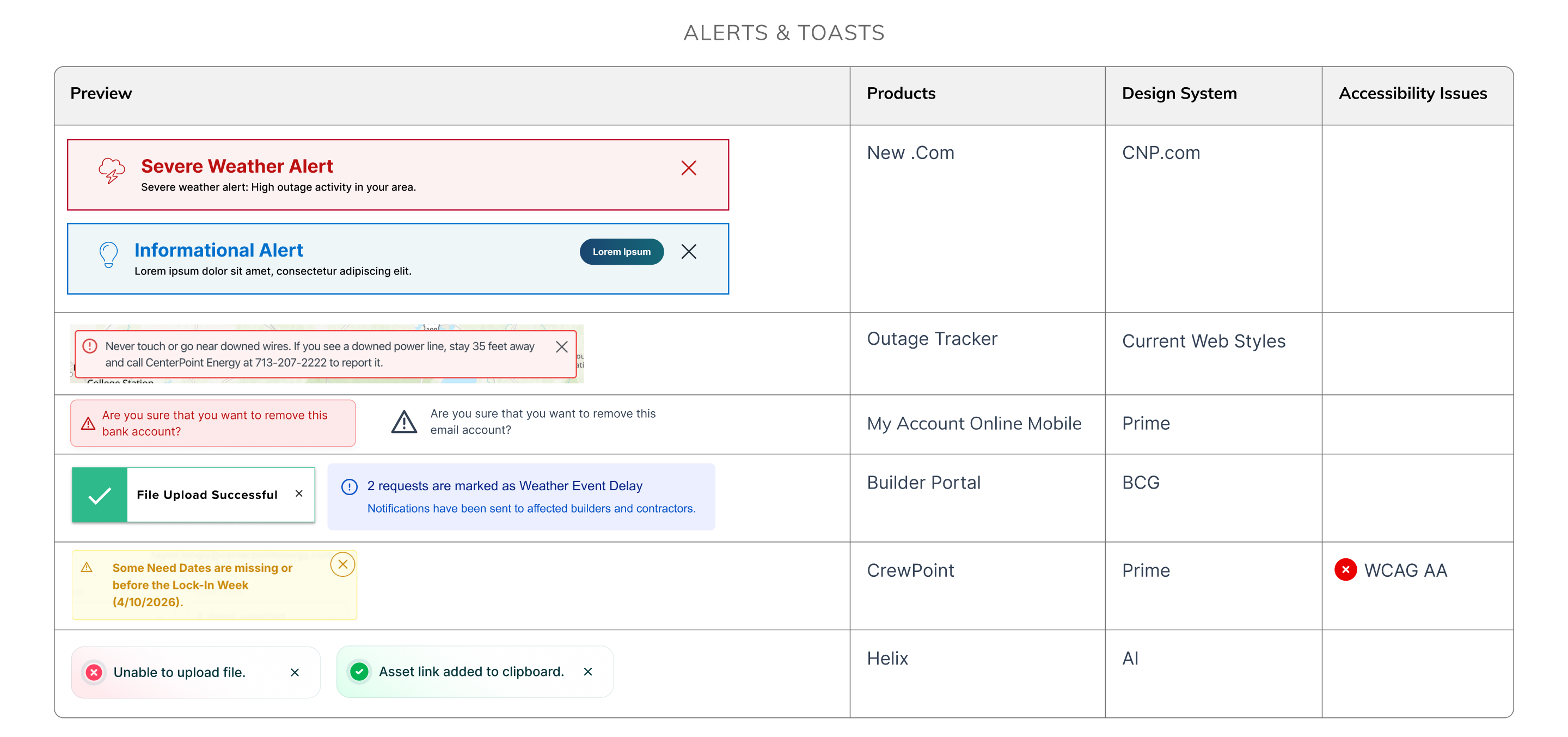The width and height of the screenshot is (1568, 737).
Task: Click Prime in the My Account Online Mobile row
Action: (x=1146, y=423)
